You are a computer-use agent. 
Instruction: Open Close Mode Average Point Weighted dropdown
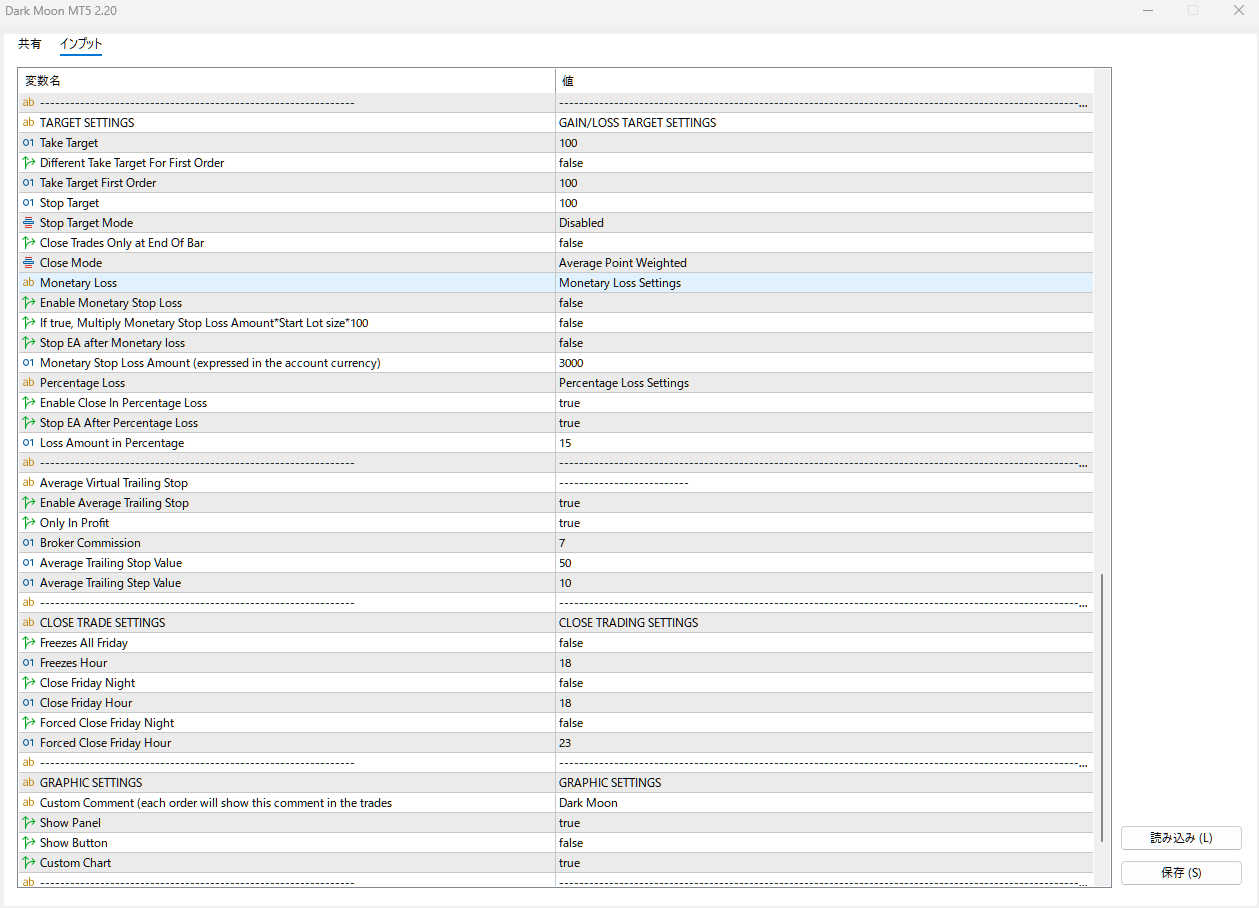tap(622, 263)
